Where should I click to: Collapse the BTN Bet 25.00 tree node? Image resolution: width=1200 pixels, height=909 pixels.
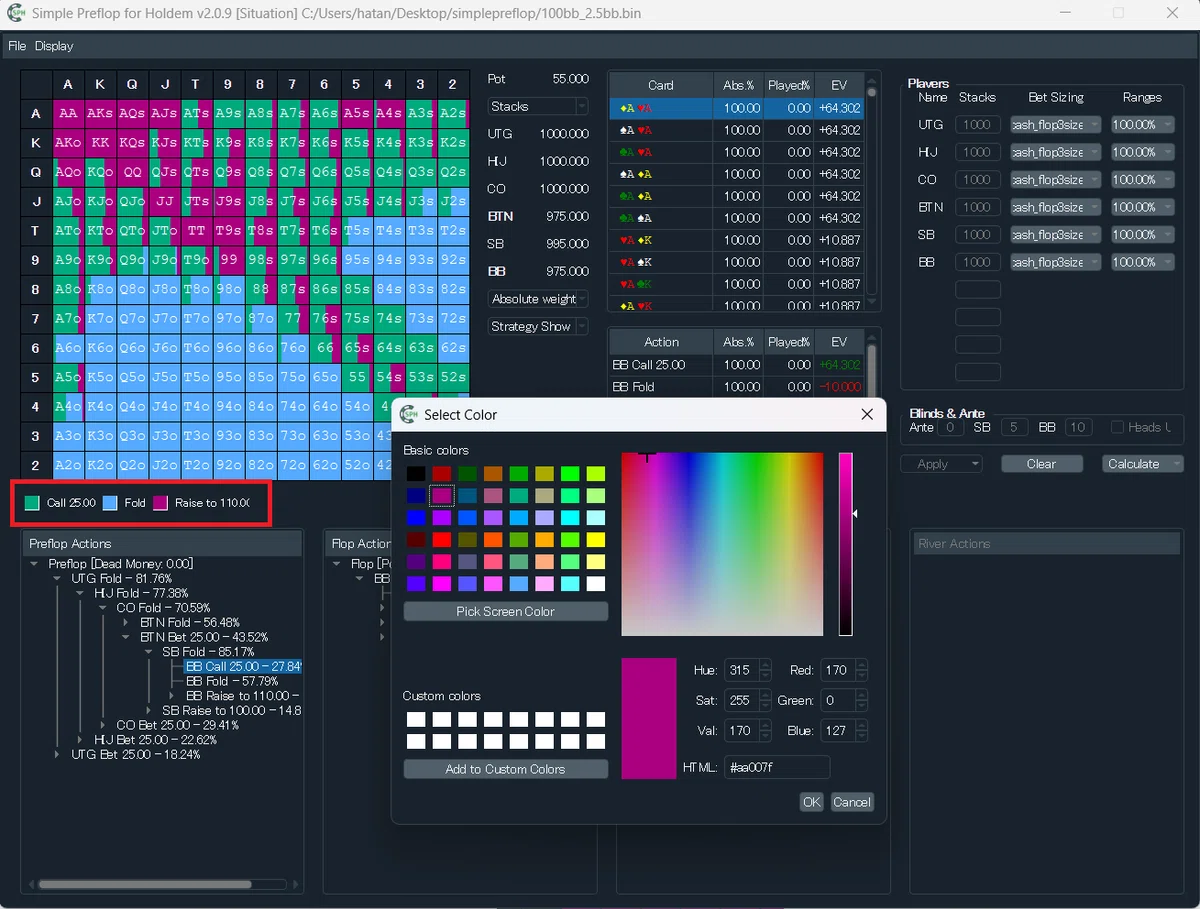pos(127,637)
